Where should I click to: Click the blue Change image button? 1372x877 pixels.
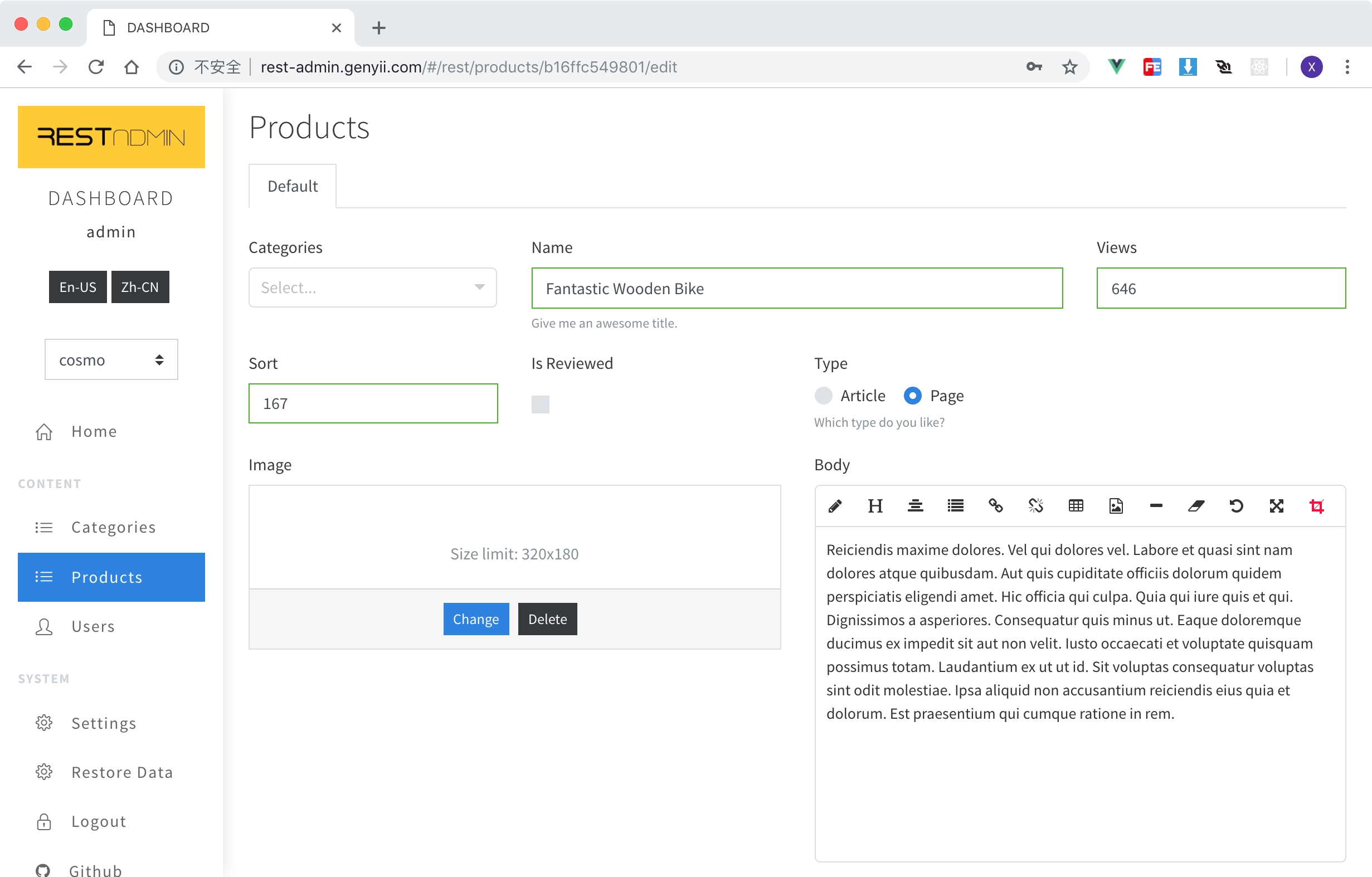tap(476, 619)
